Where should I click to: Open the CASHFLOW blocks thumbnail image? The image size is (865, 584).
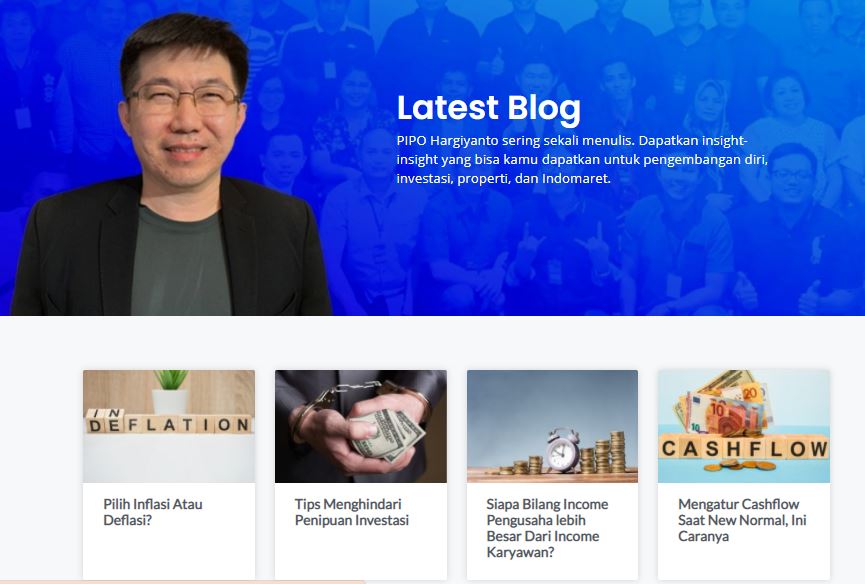click(744, 426)
